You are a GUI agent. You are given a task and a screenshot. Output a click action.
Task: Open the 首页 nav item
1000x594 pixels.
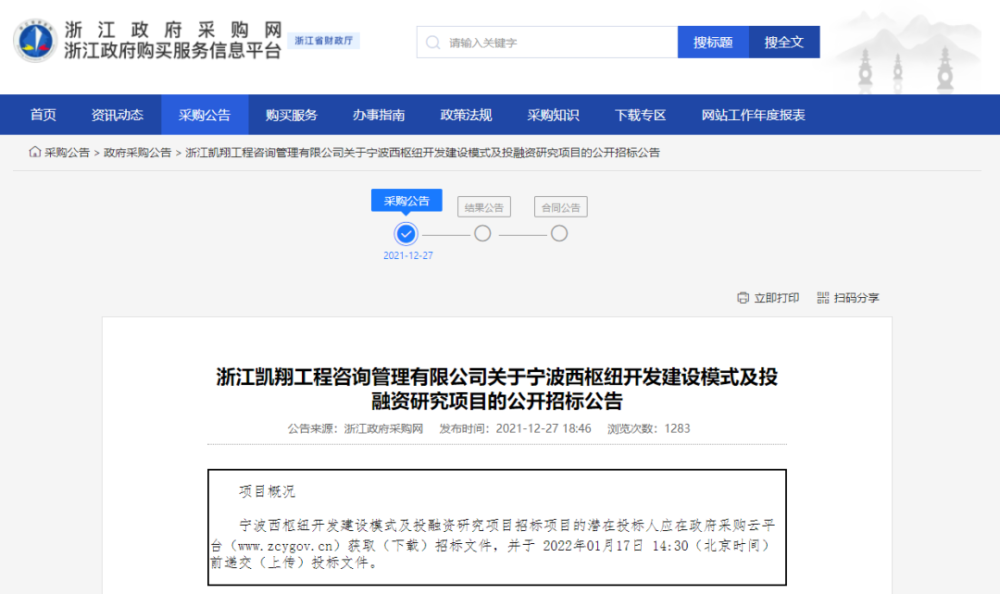[43, 115]
